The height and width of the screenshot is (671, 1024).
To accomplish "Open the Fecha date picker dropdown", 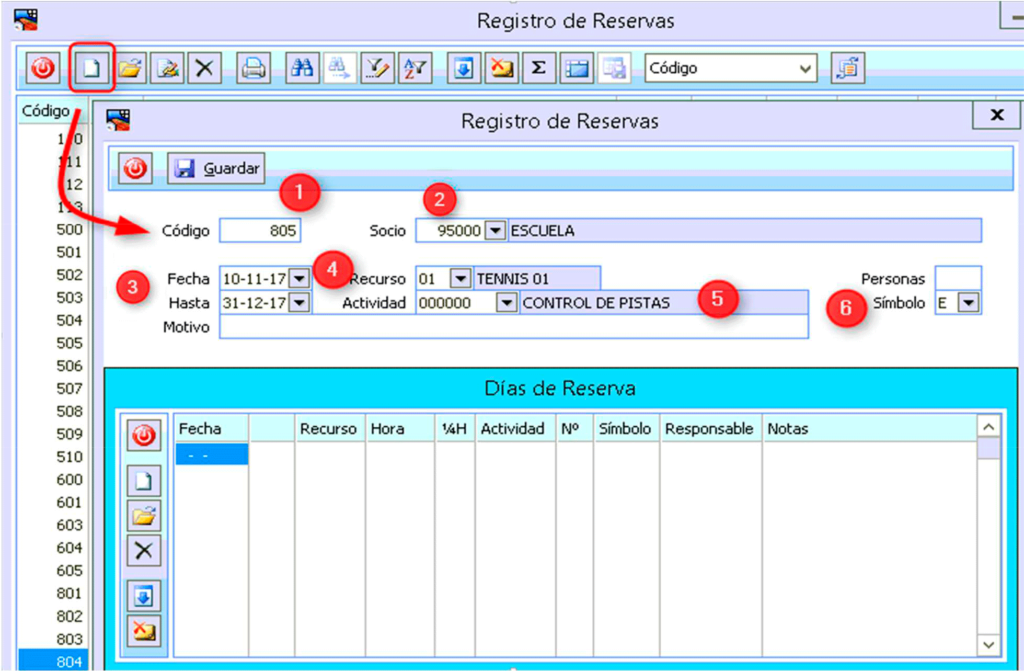I will coord(299,278).
